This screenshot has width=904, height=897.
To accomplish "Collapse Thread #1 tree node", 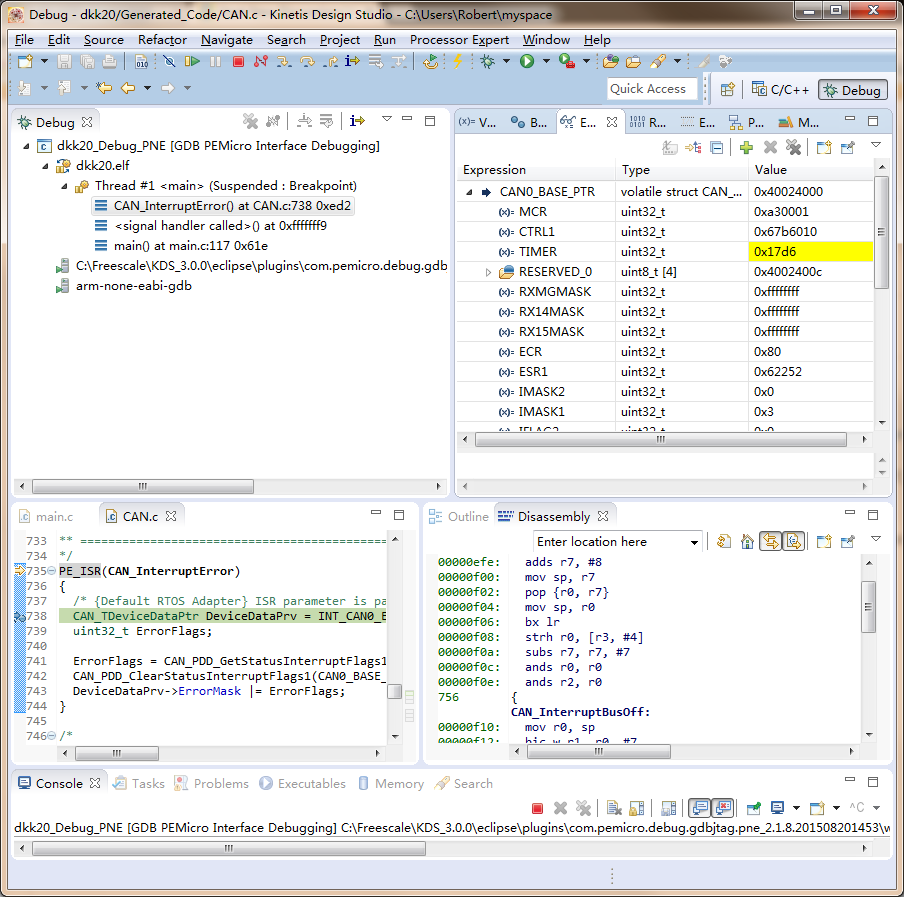I will point(65,186).
